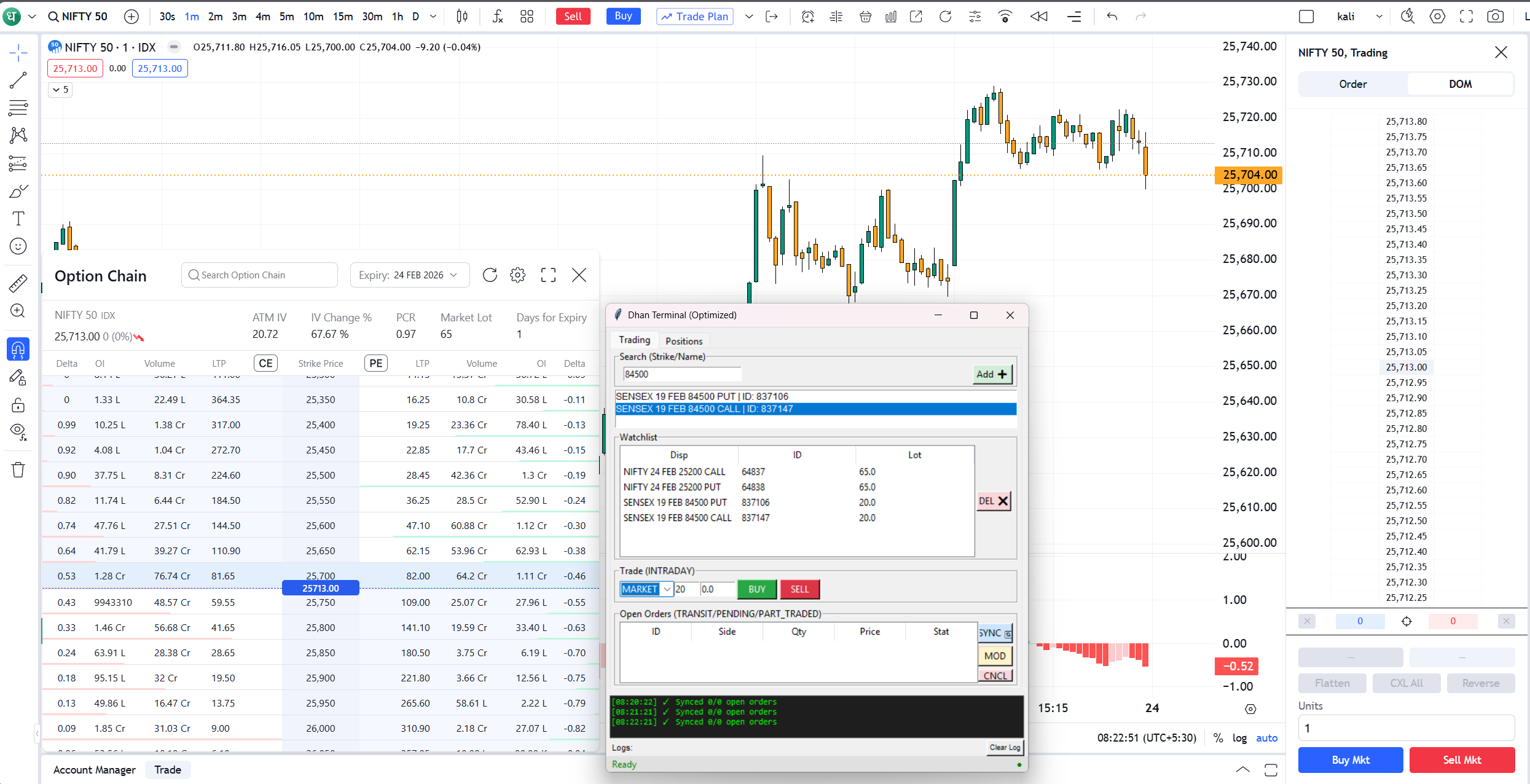1530x784 pixels.
Task: Toggle log scale on price axis
Action: click(x=1239, y=738)
